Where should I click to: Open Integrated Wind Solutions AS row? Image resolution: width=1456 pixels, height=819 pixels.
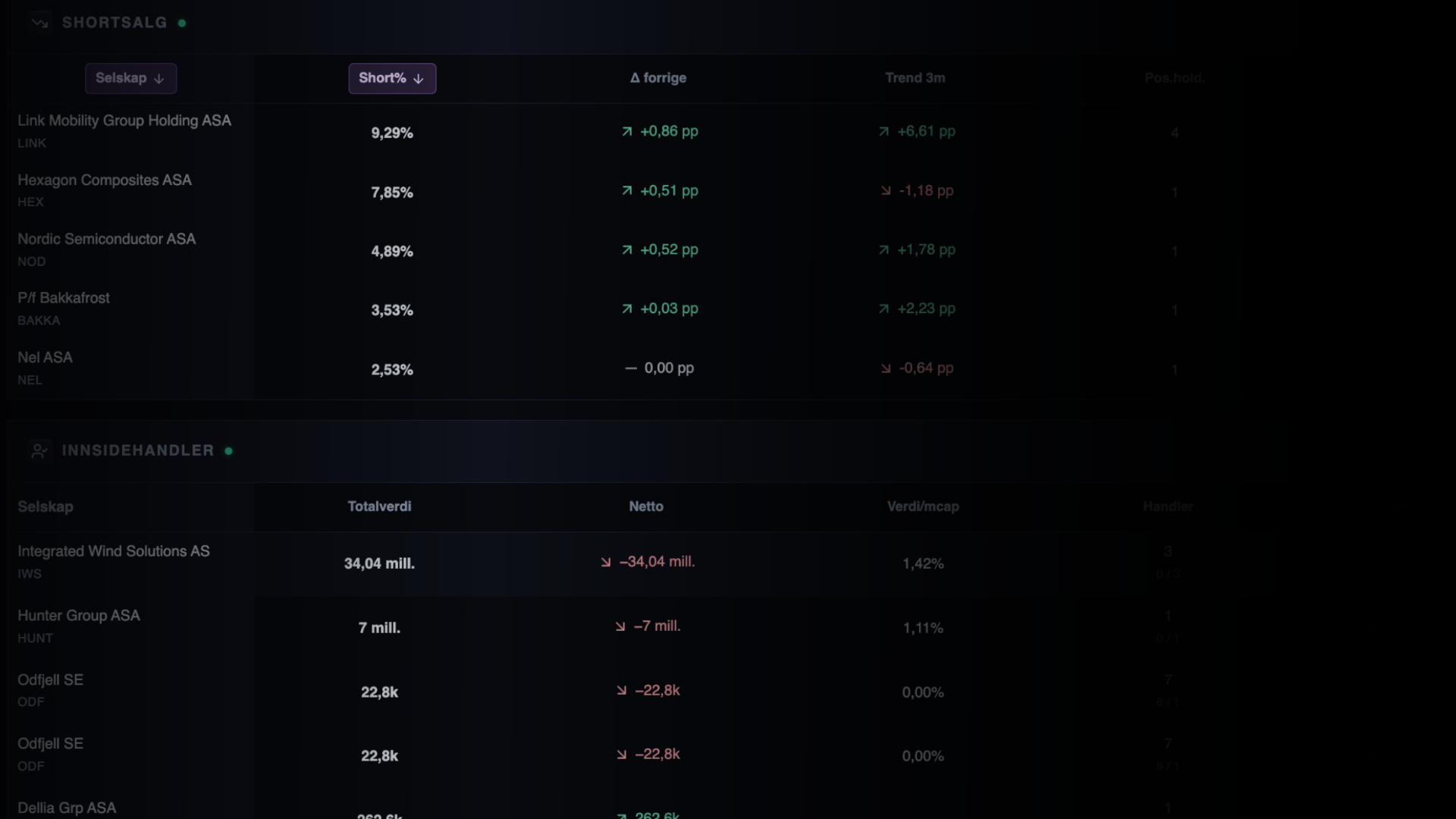click(x=607, y=563)
